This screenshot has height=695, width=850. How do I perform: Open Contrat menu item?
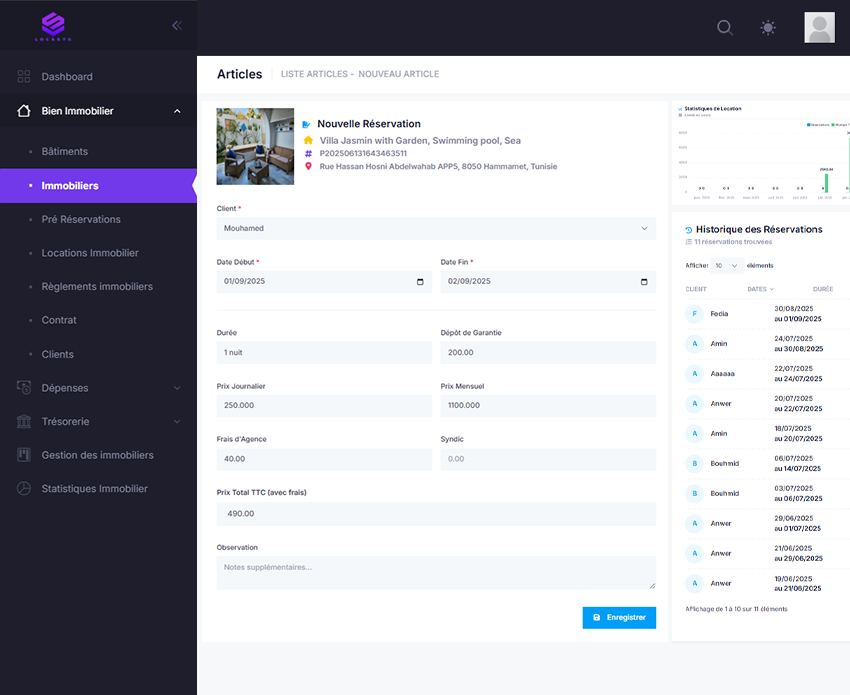click(59, 320)
